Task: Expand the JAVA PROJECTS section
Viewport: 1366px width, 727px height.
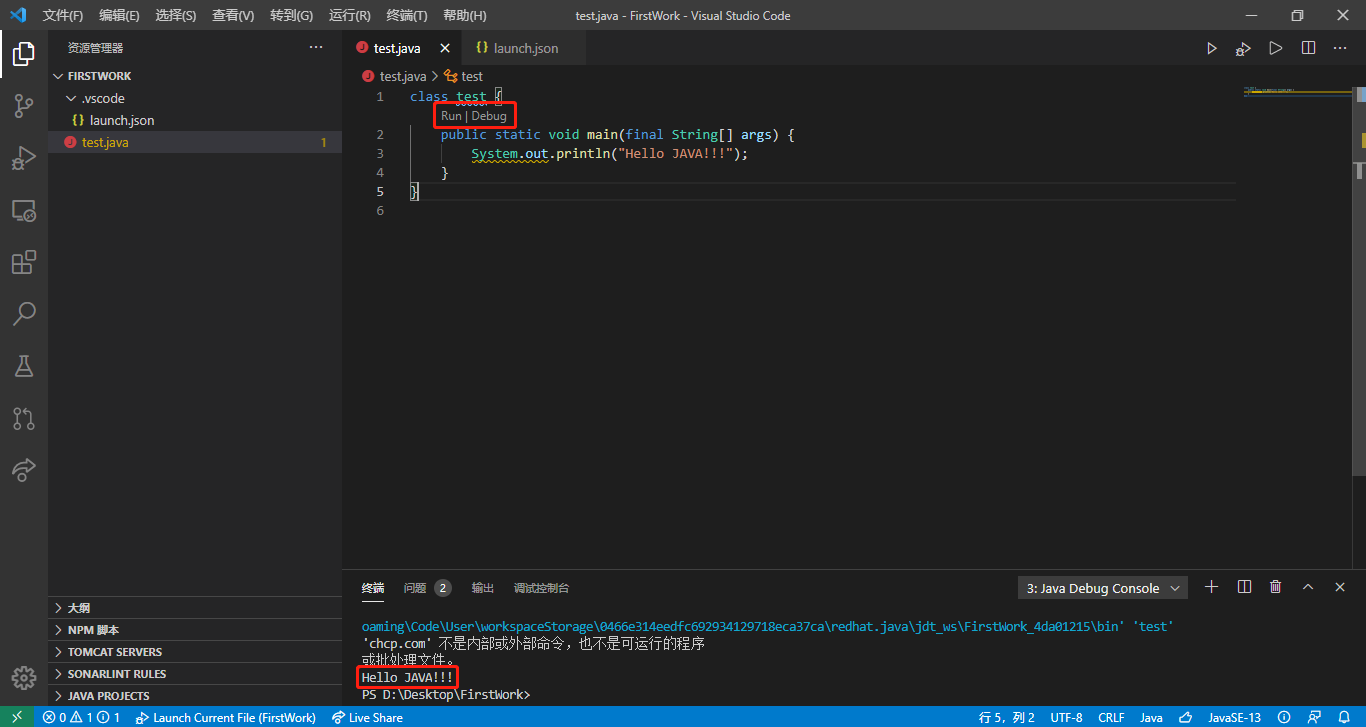Action: tap(195, 696)
